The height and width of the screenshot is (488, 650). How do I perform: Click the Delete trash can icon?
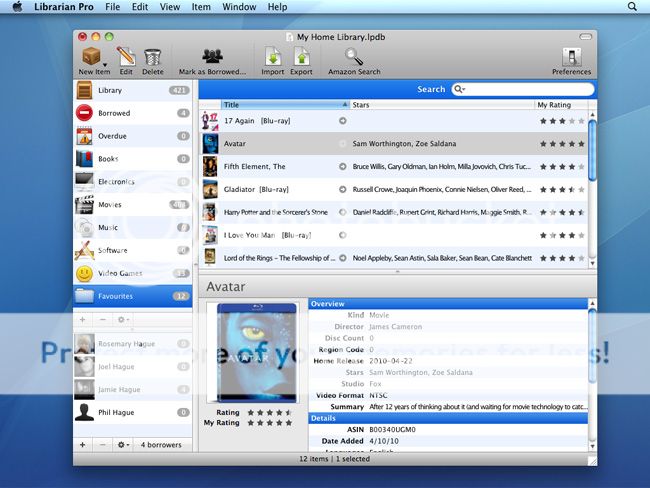coord(152,56)
